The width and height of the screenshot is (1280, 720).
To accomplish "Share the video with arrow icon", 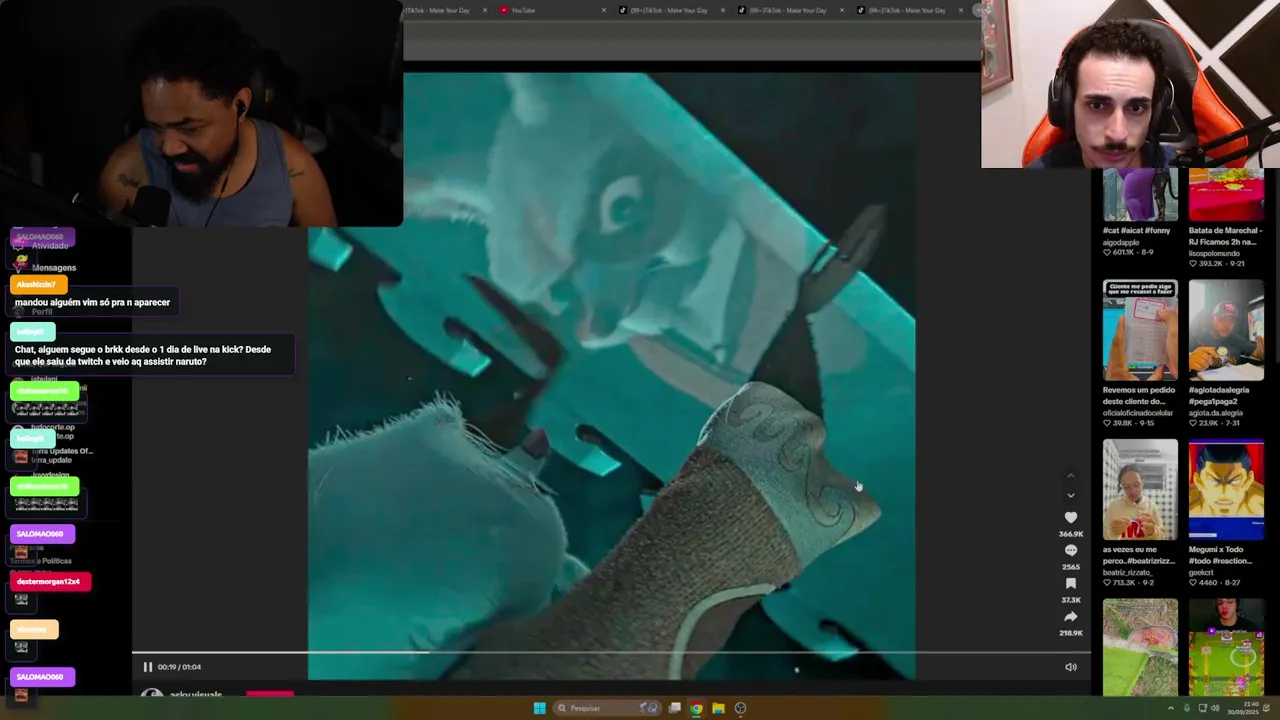I will tap(1070, 617).
